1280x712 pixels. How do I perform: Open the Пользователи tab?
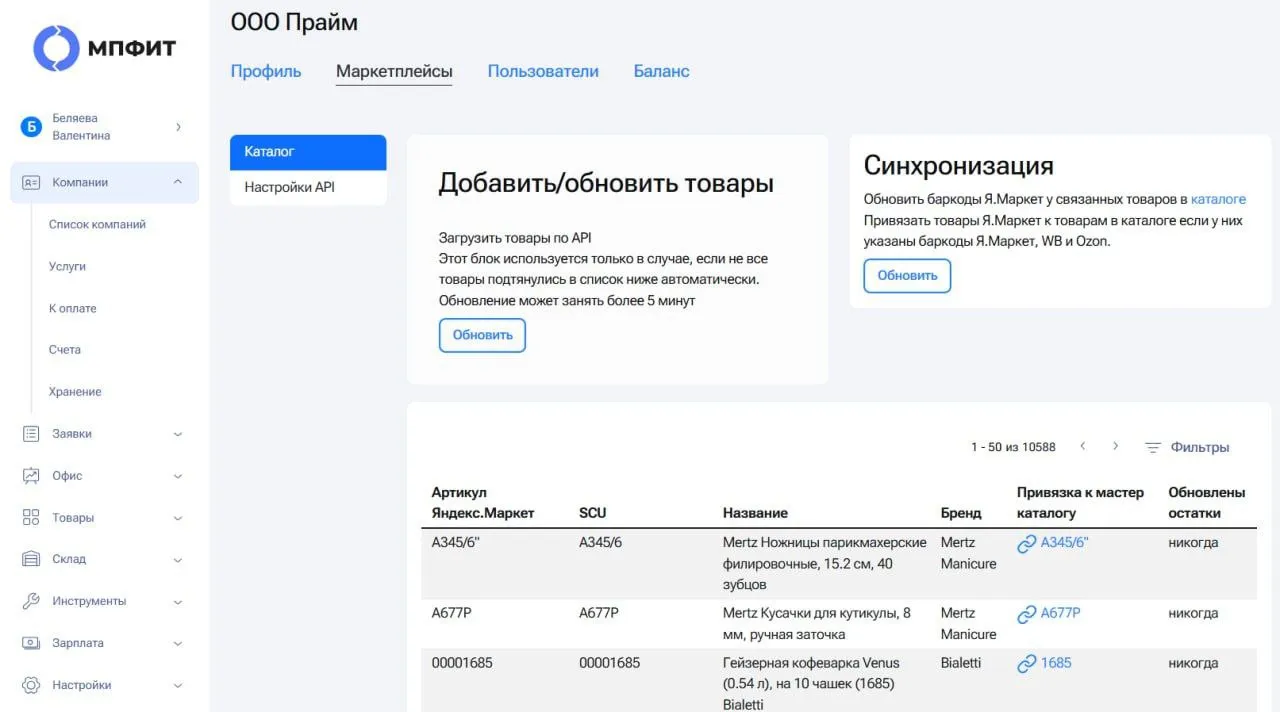[x=543, y=71]
